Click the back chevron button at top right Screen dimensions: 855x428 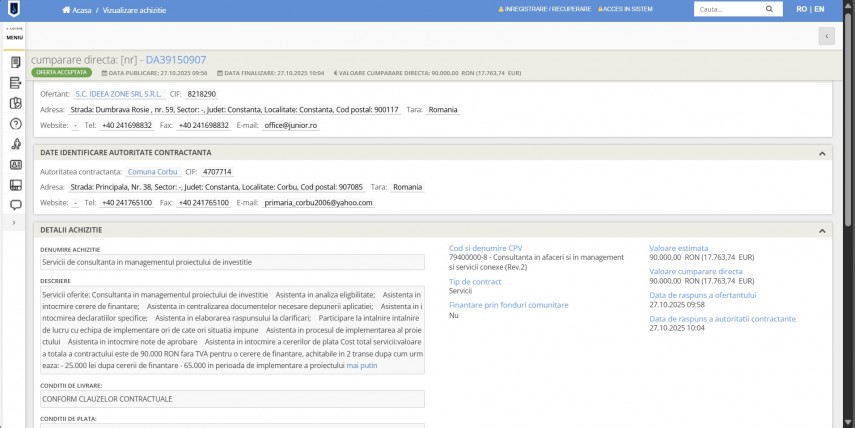(826, 36)
